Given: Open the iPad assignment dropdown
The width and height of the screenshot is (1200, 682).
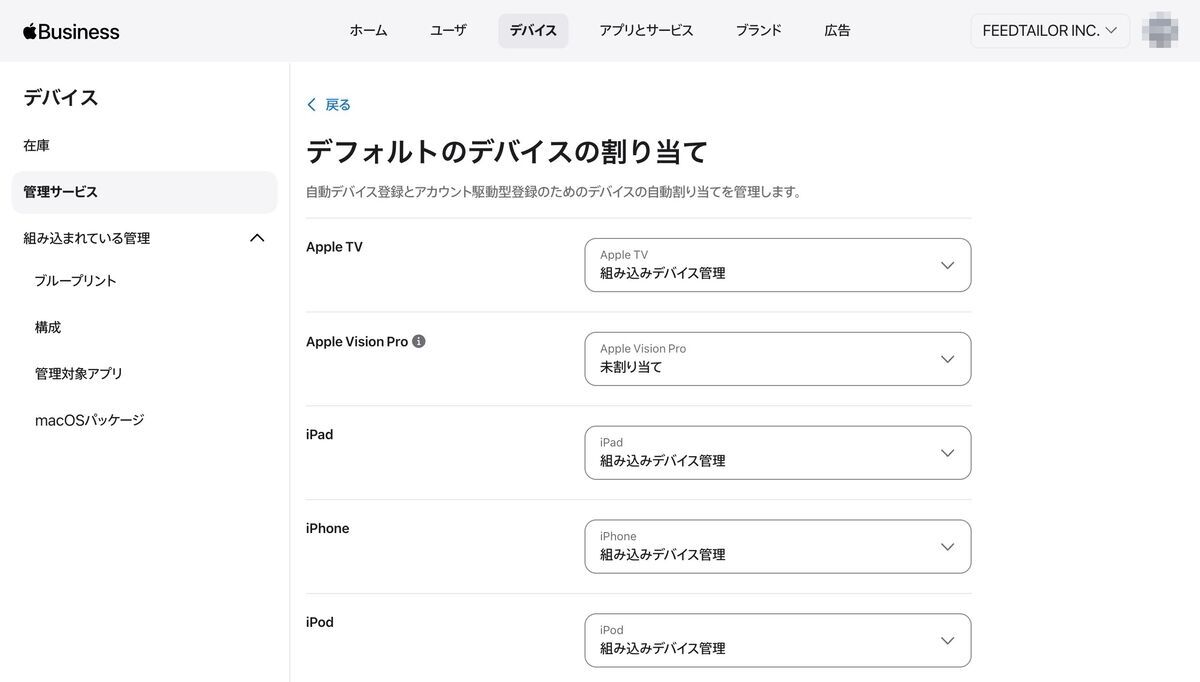Looking at the screenshot, I should (778, 453).
